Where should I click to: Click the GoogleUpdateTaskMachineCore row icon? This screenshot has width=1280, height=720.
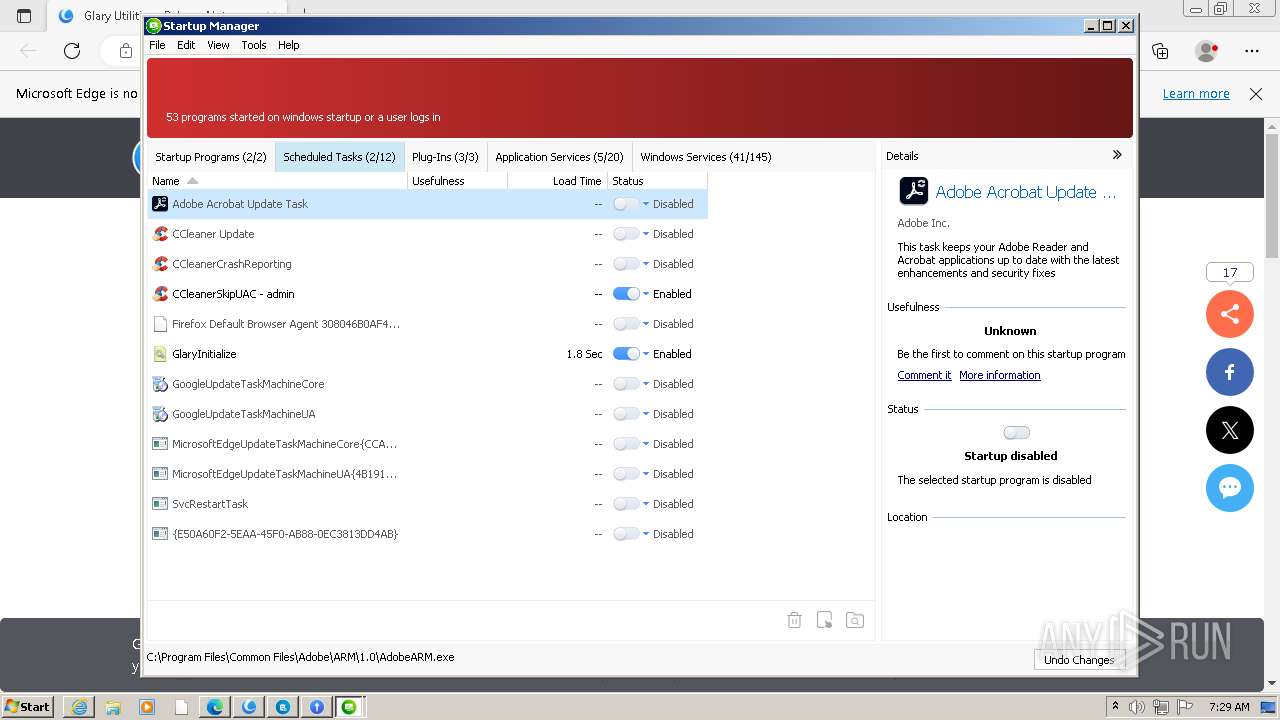(x=160, y=384)
